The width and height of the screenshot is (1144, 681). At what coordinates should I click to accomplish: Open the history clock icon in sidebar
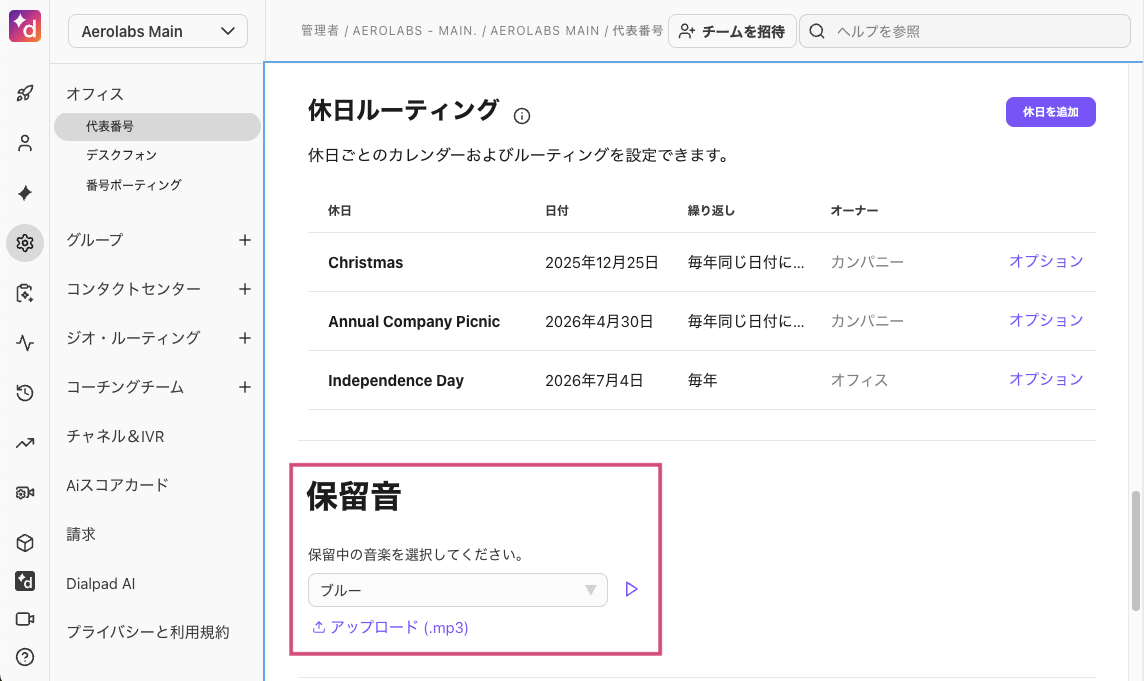(25, 393)
